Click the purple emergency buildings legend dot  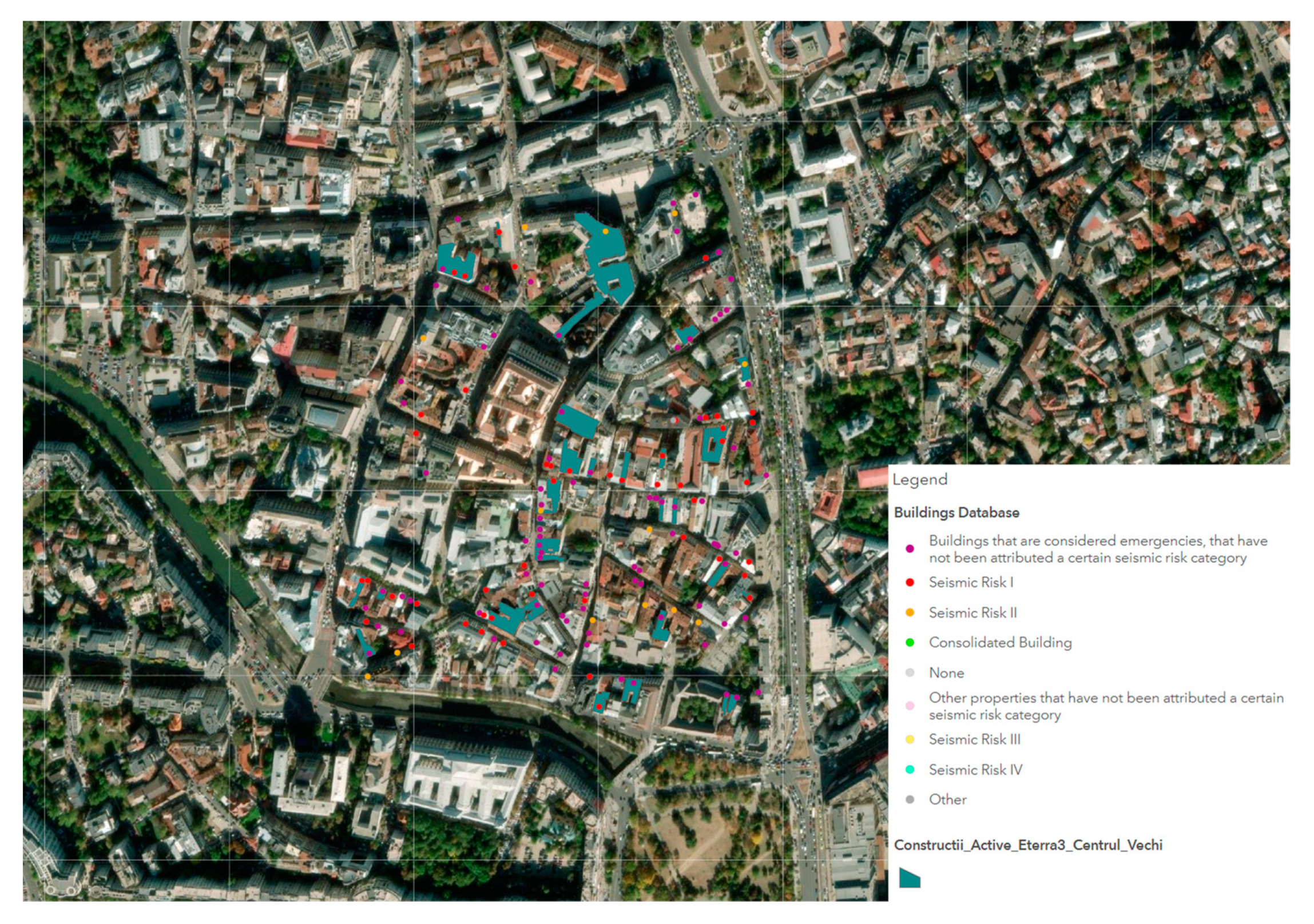click(910, 549)
